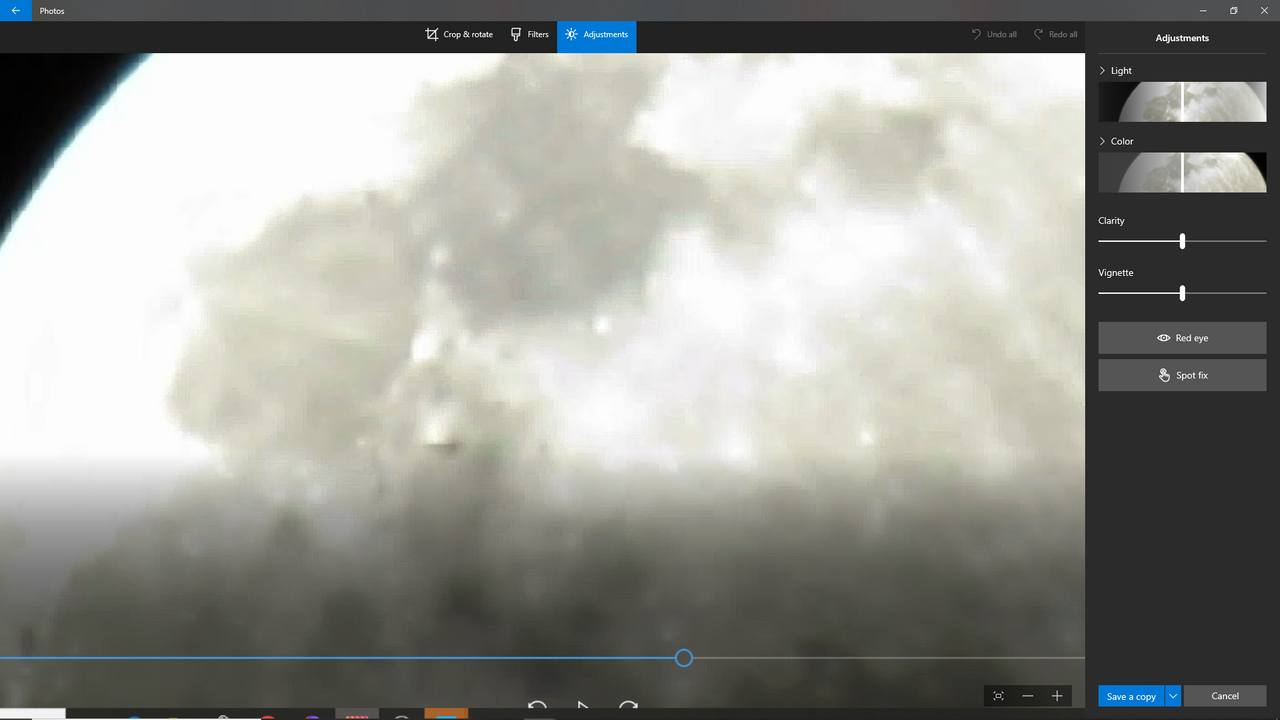Screen dimensions: 1280x720
Task: Switch to the Filters tab
Action: [x=530, y=34]
